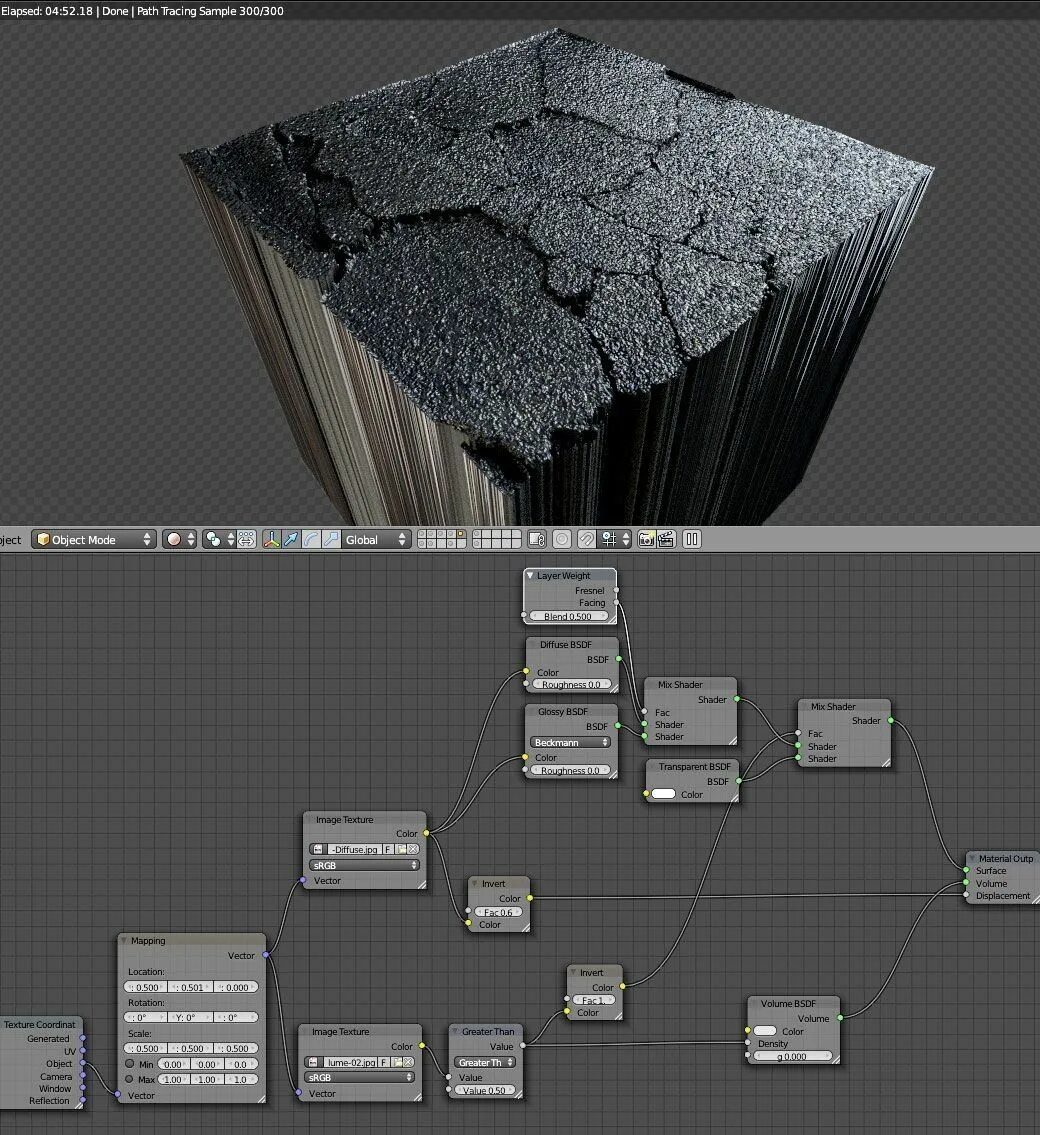Click the OpenGL render camera icon

tap(647, 539)
